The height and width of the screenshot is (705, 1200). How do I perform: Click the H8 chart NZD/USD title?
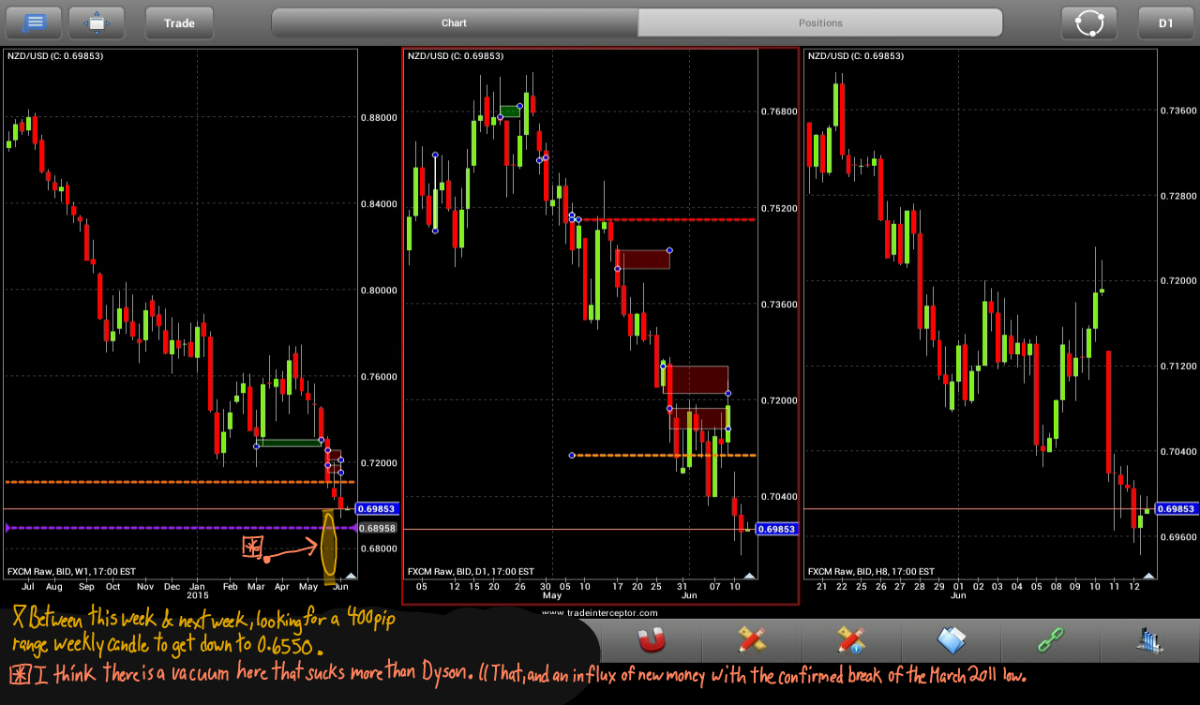point(855,56)
